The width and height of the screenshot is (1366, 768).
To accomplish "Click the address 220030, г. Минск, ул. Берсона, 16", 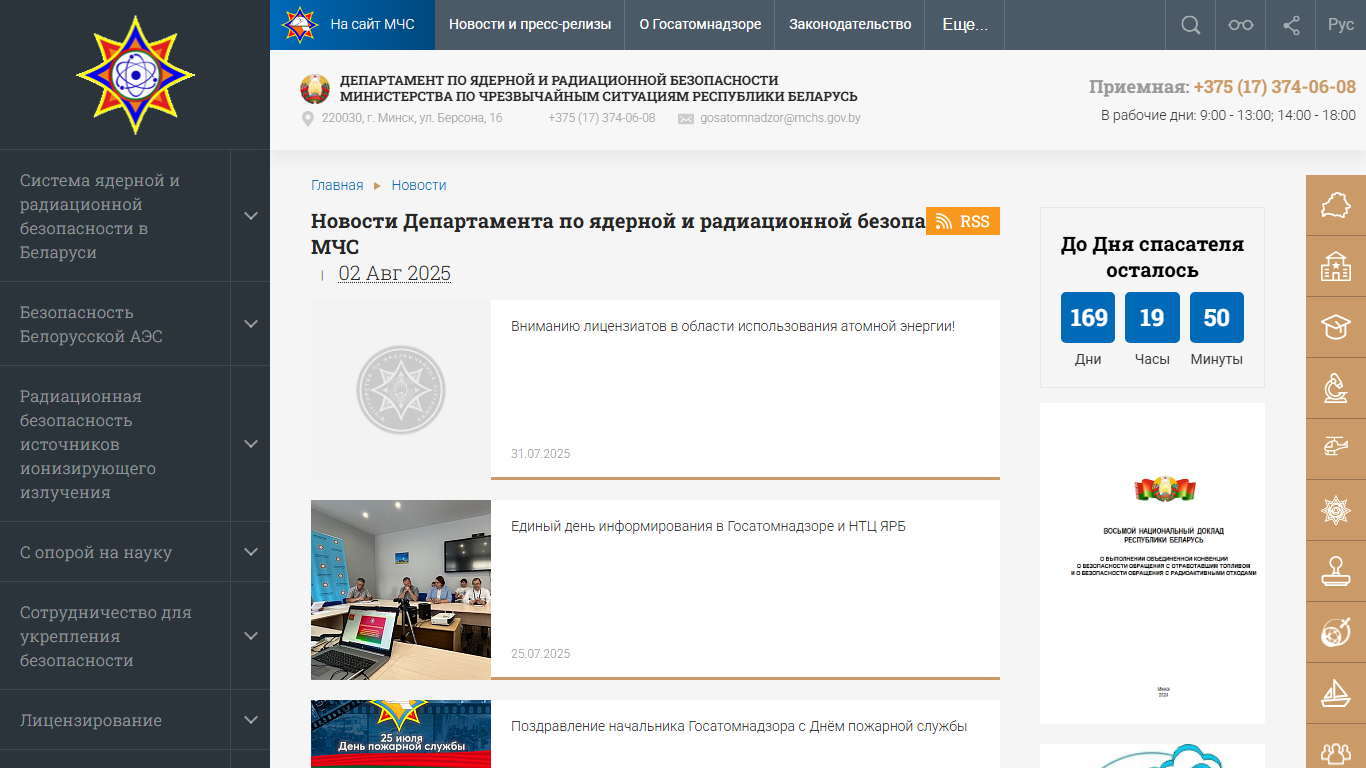I will tap(412, 118).
